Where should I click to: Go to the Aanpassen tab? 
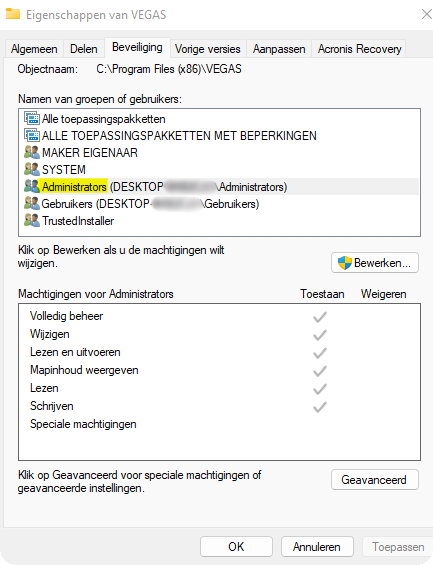click(x=279, y=49)
